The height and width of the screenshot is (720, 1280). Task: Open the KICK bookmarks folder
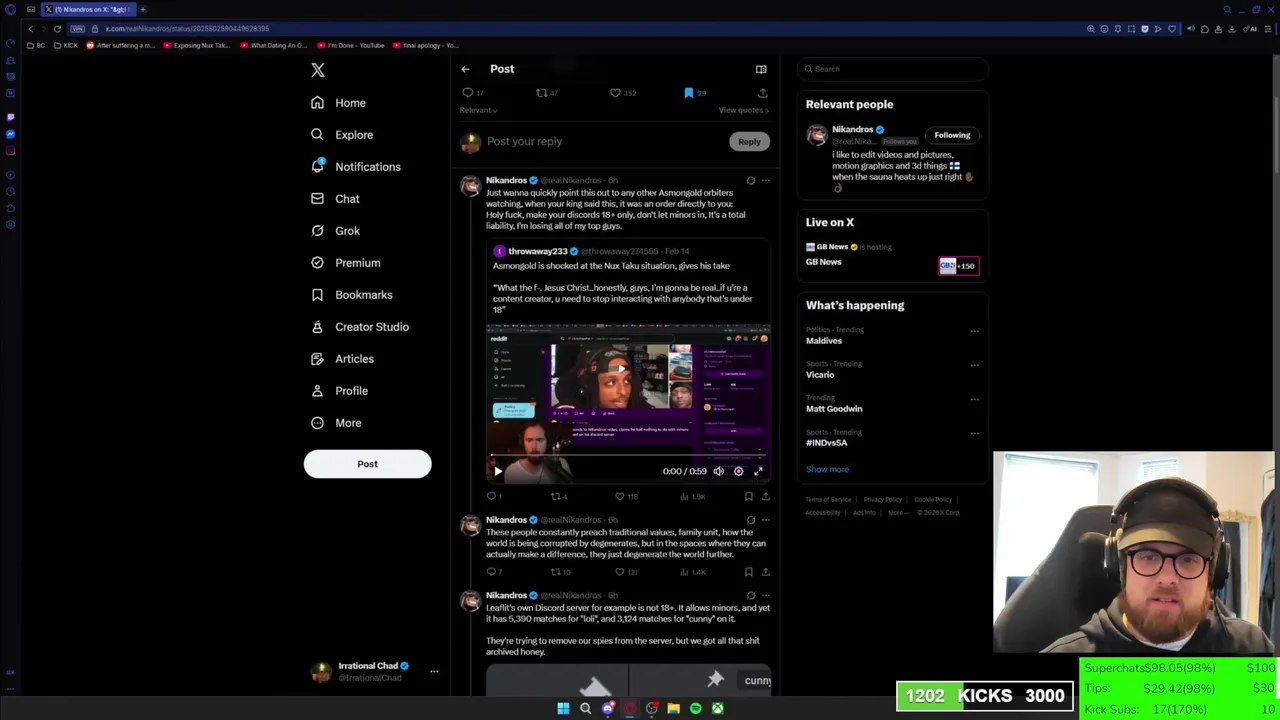[x=66, y=45]
